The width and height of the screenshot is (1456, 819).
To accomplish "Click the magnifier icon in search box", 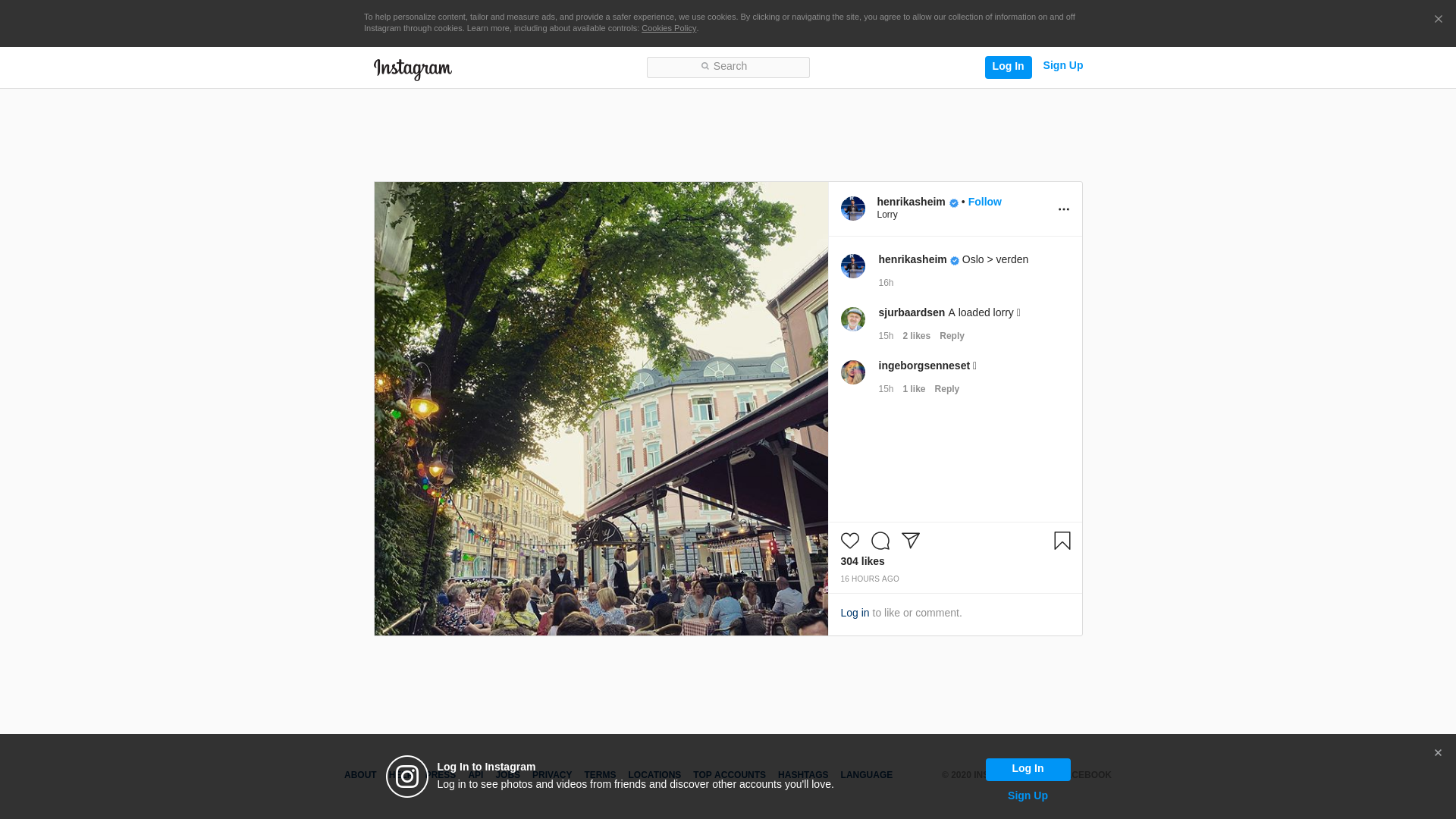I will point(704,67).
